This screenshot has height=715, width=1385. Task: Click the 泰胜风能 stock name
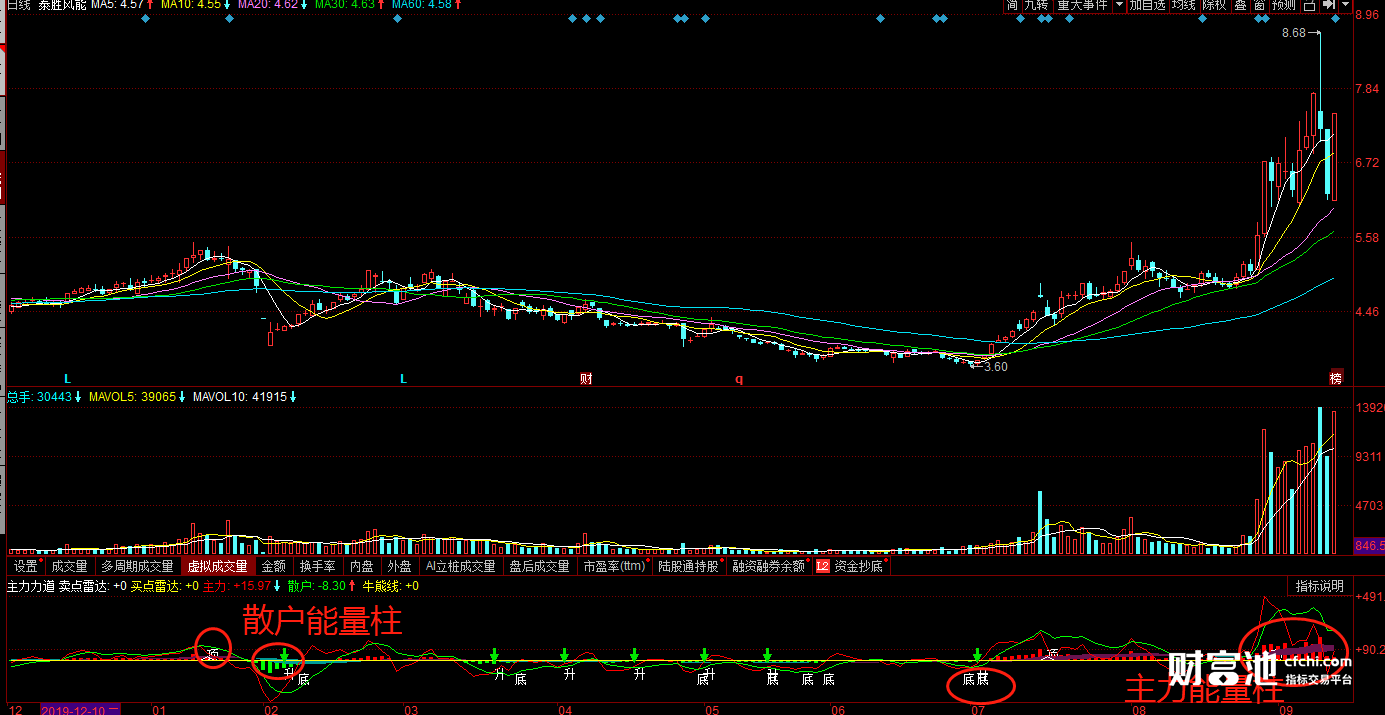(x=62, y=4)
